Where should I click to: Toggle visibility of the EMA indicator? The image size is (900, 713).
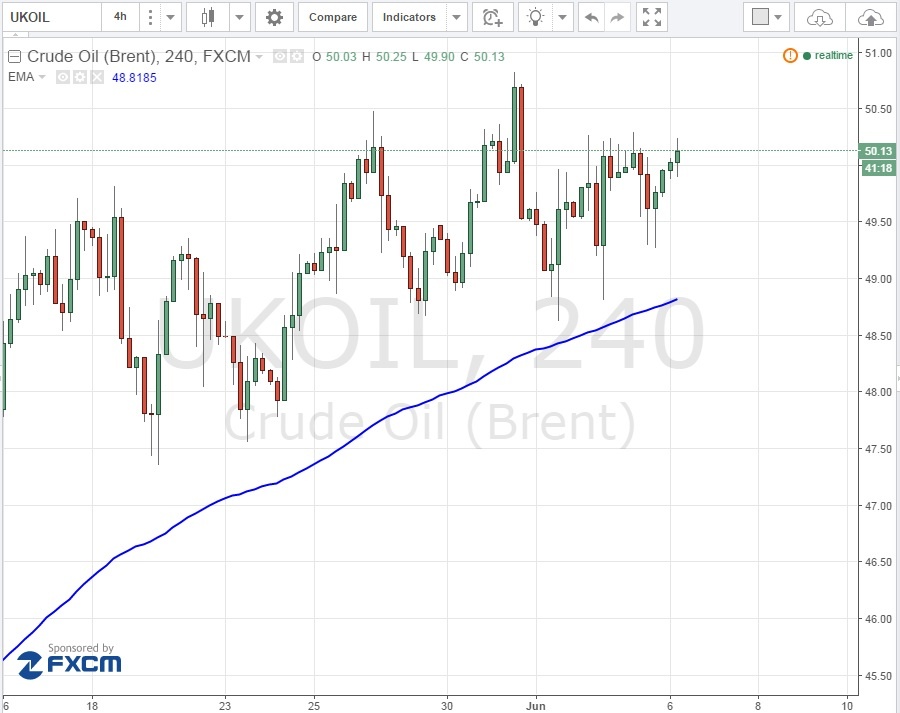[x=63, y=77]
